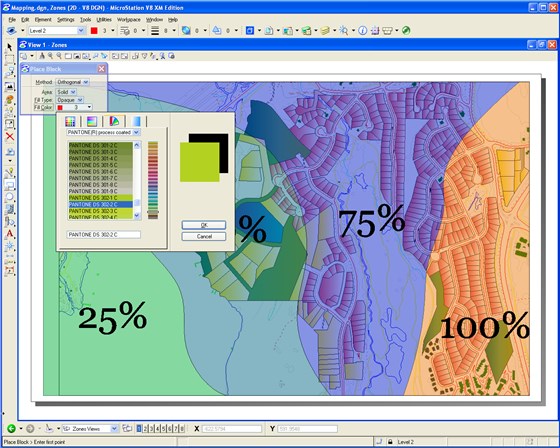Toggle view number 2 button
The width and height of the screenshot is (560, 448).
[145, 428]
